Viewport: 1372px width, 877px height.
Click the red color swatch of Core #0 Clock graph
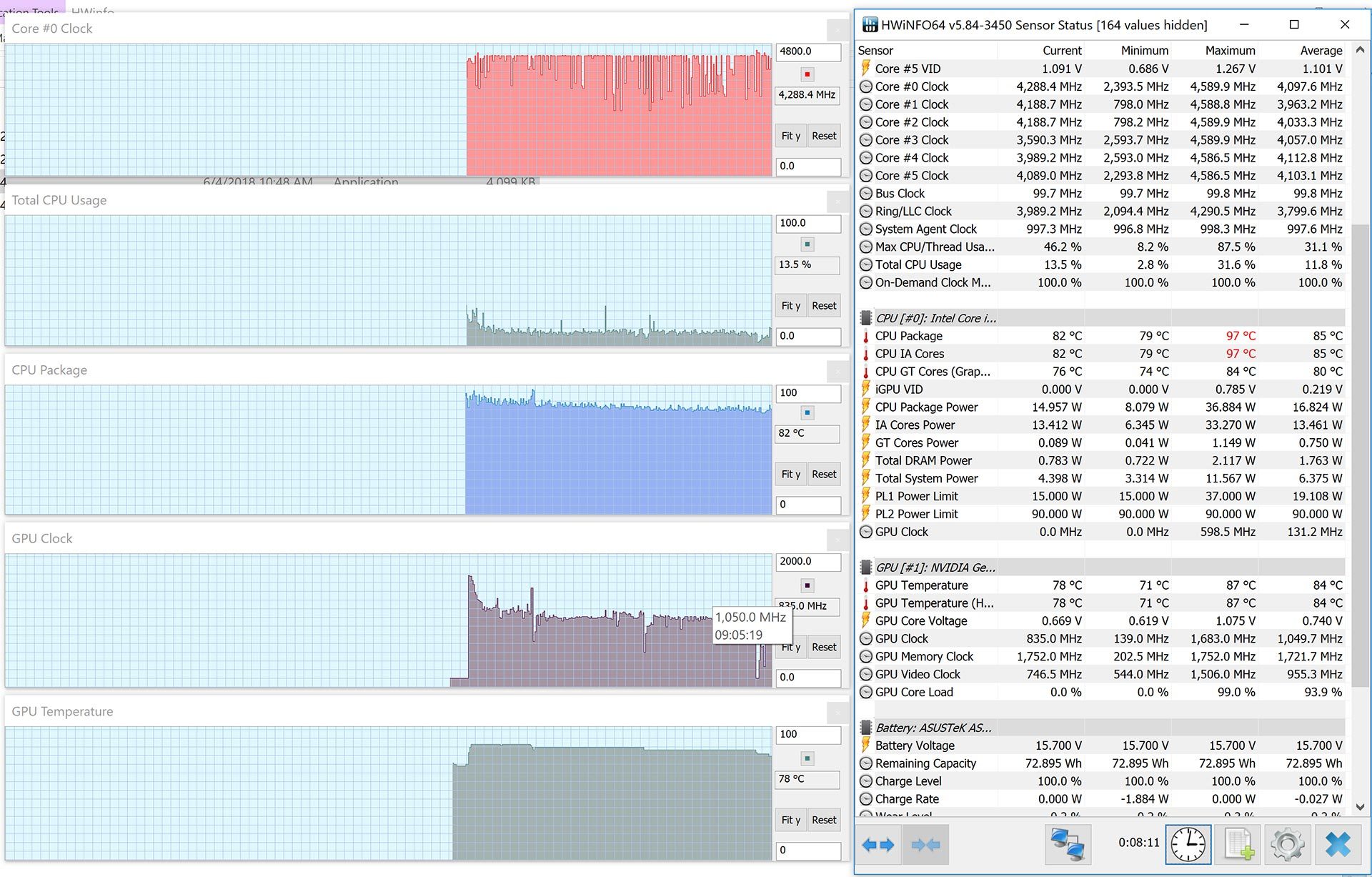(x=807, y=74)
